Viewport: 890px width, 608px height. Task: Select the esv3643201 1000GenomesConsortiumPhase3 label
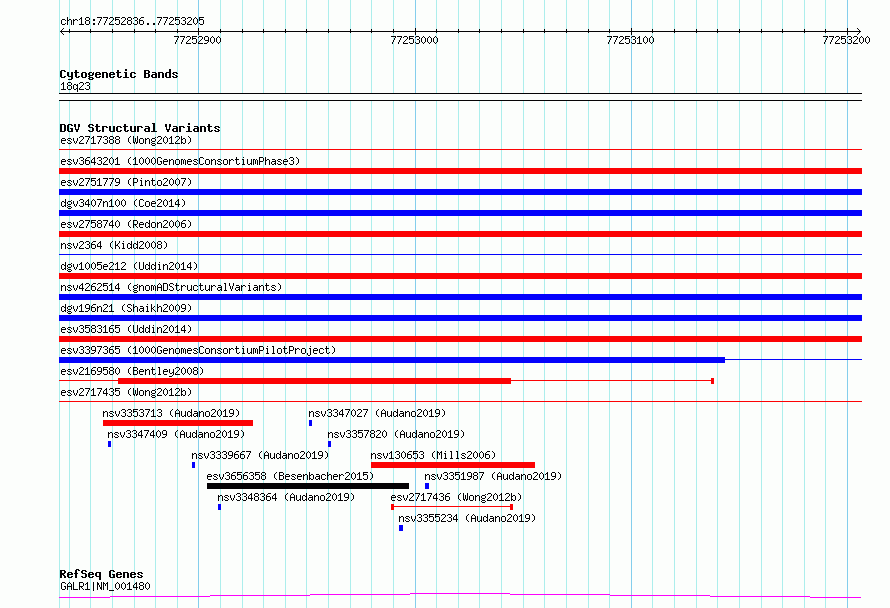(180, 161)
